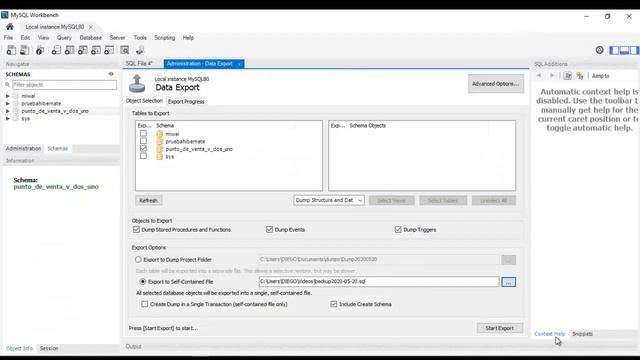Image resolution: width=640 pixels, height=360 pixels.
Task: Open the object inspector info icon
Action: tap(40, 50)
